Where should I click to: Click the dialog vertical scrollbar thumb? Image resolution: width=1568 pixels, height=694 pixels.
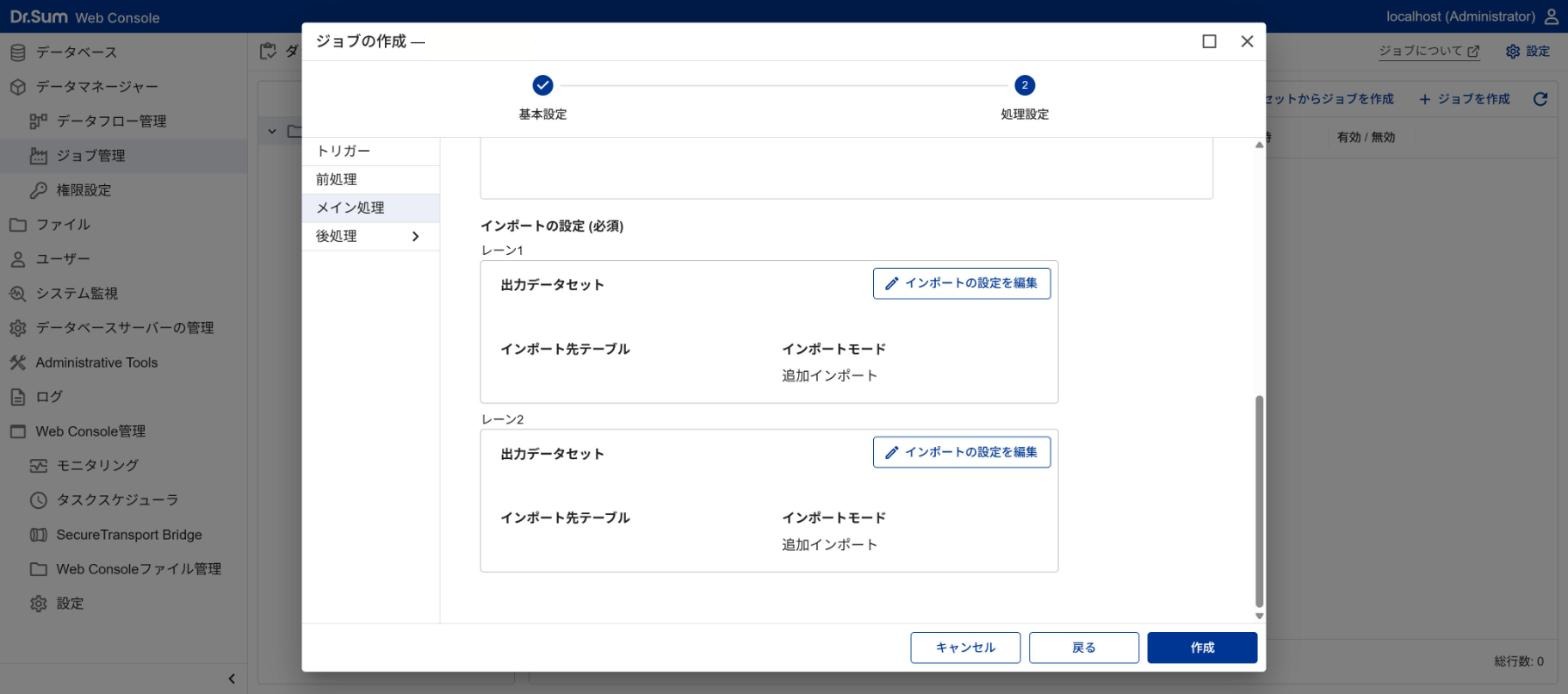1259,501
